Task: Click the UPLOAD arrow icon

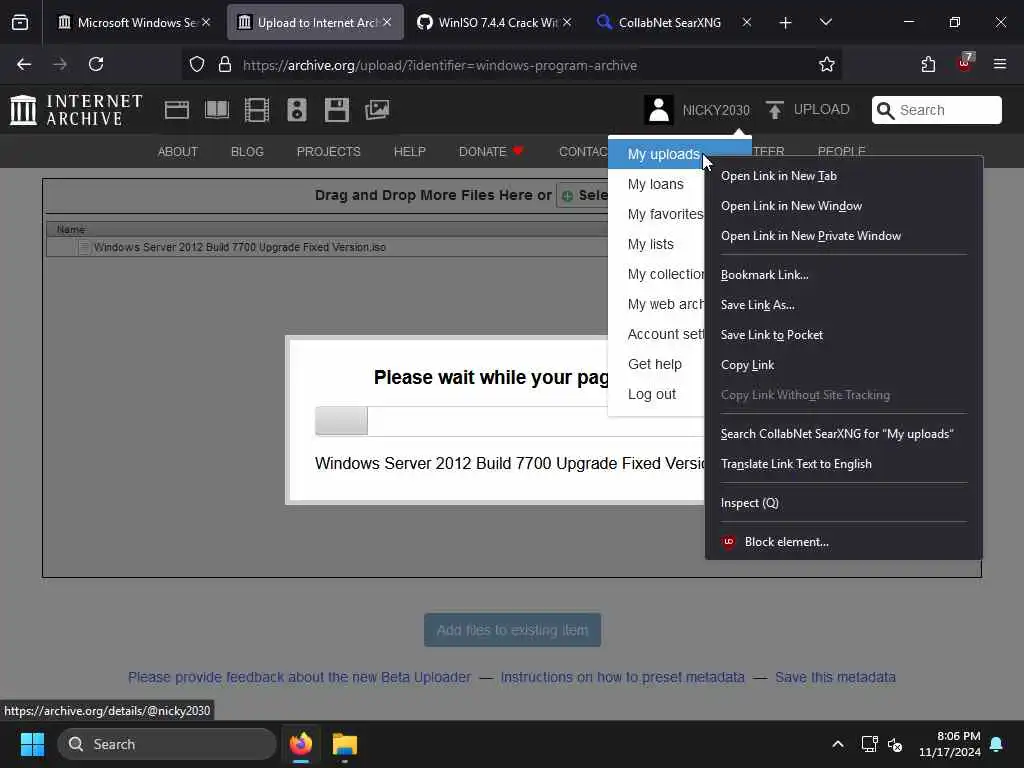Action: pyautogui.click(x=775, y=110)
